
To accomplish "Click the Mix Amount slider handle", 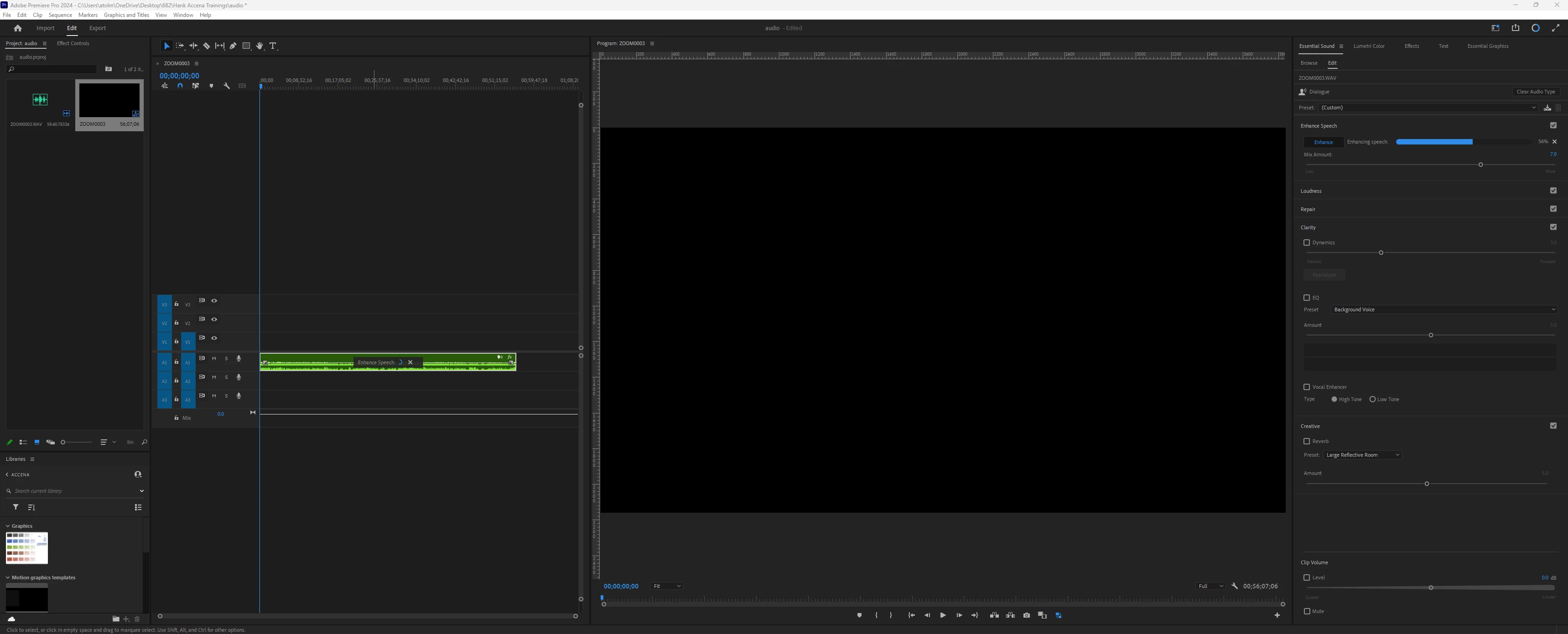I will click(1480, 165).
